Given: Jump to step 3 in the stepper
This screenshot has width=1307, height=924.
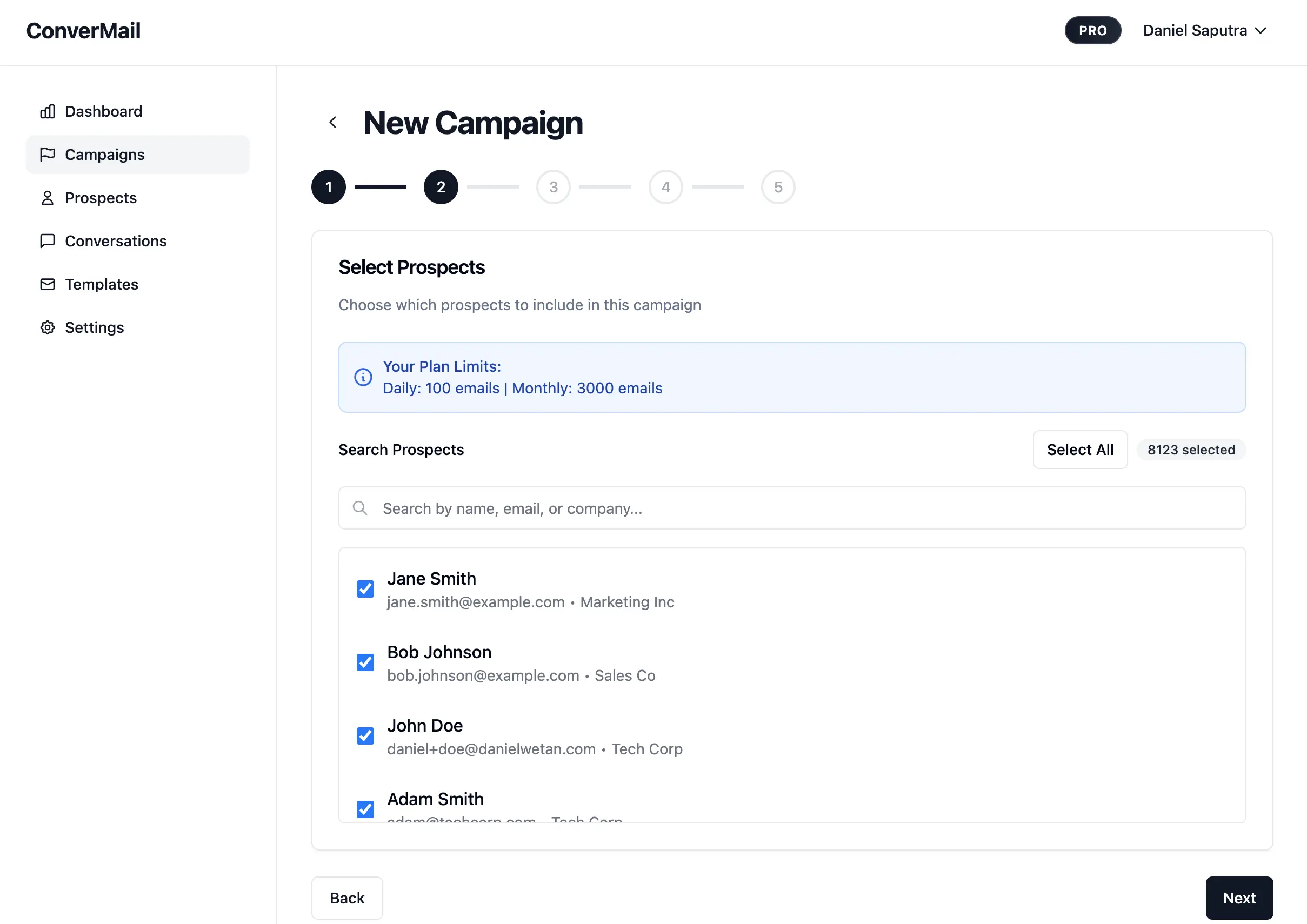Looking at the screenshot, I should [553, 187].
